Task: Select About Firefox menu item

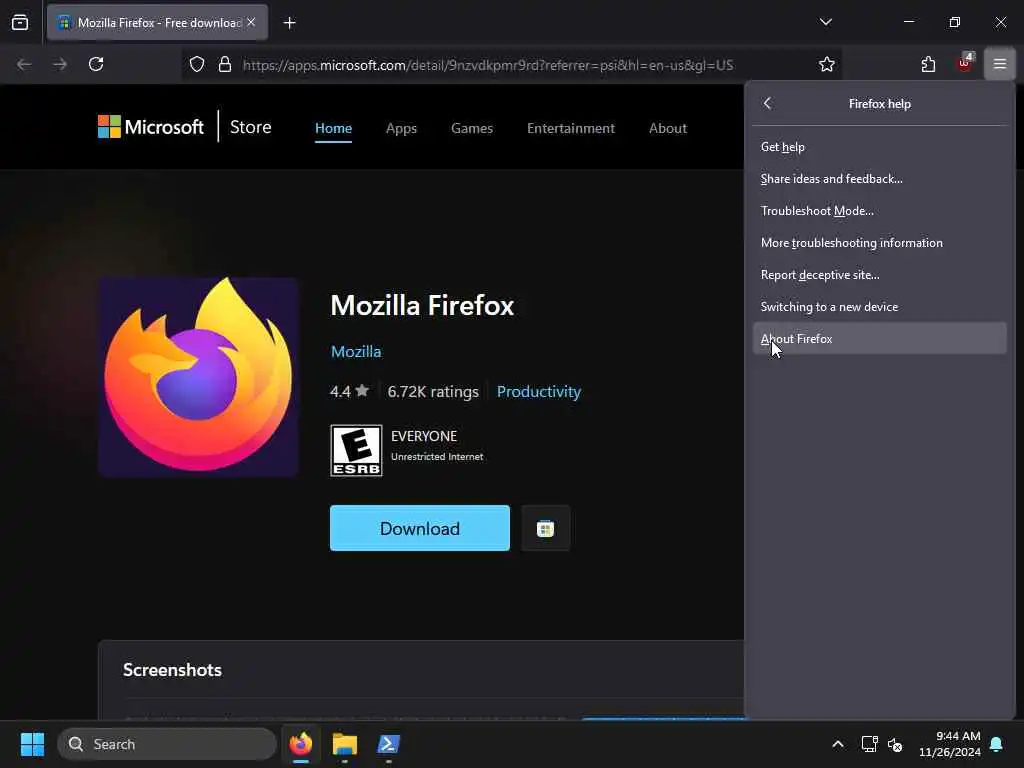Action: coord(879,338)
